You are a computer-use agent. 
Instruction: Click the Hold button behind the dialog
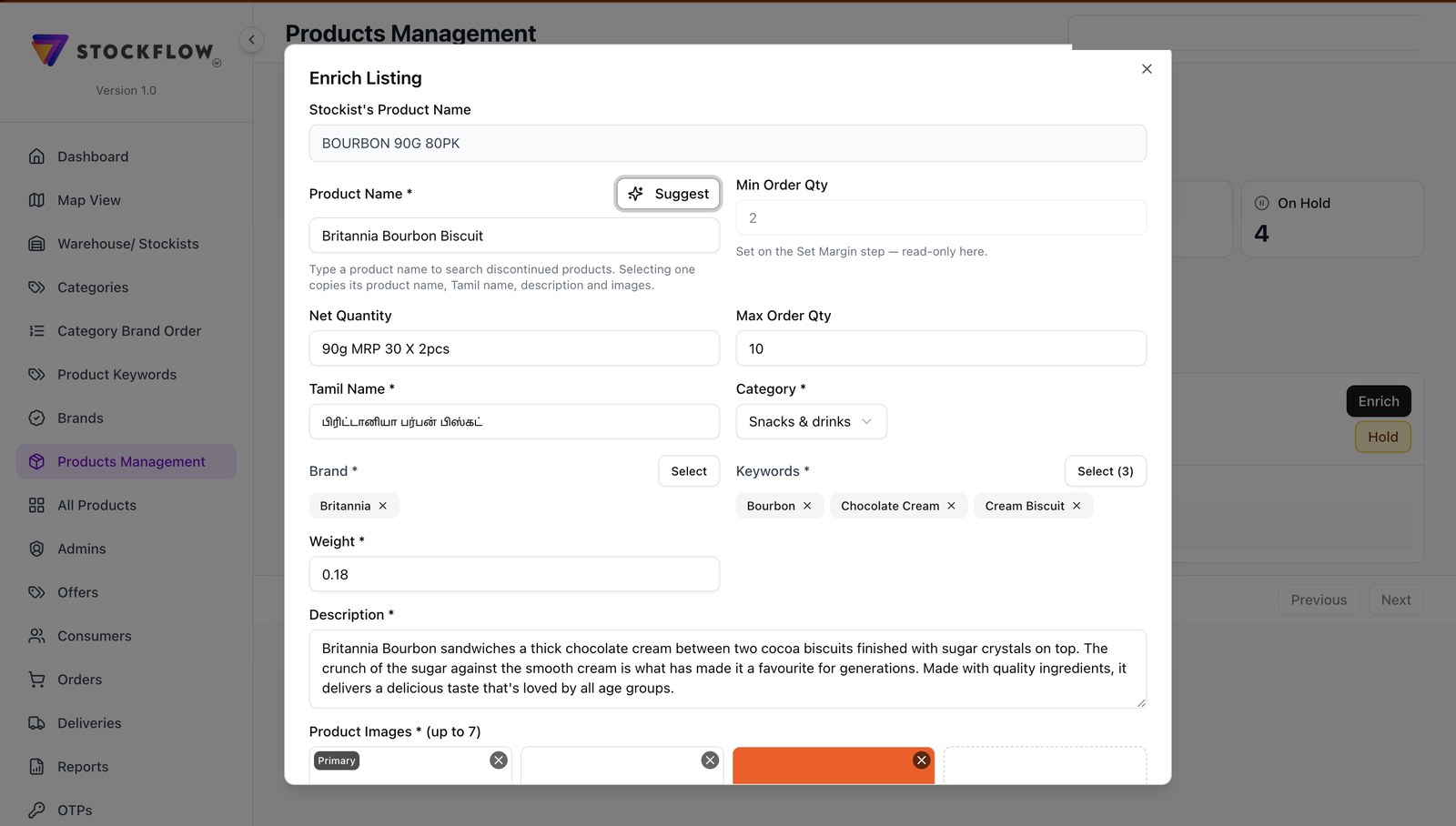(x=1382, y=437)
